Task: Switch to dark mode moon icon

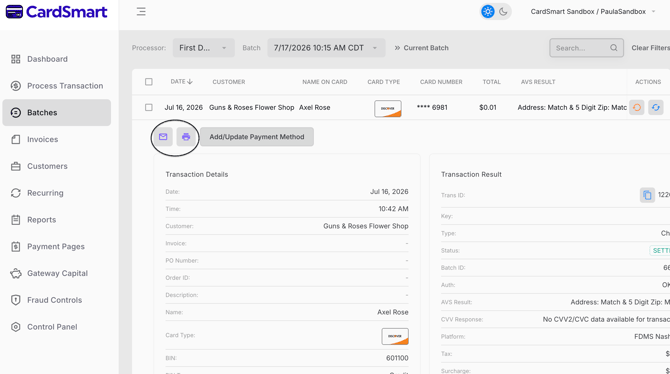Action: pos(503,12)
